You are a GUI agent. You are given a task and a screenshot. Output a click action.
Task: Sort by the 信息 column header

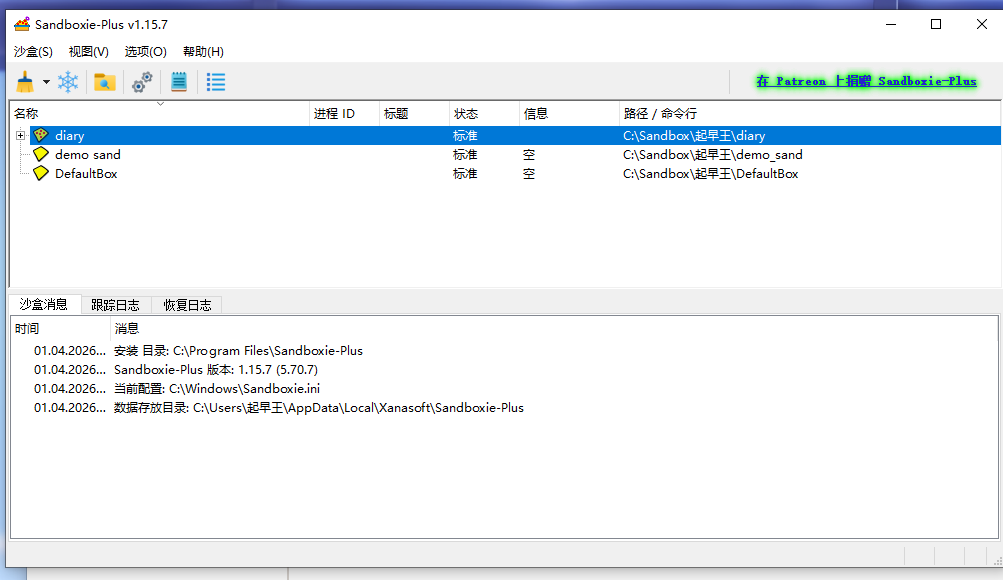569,113
